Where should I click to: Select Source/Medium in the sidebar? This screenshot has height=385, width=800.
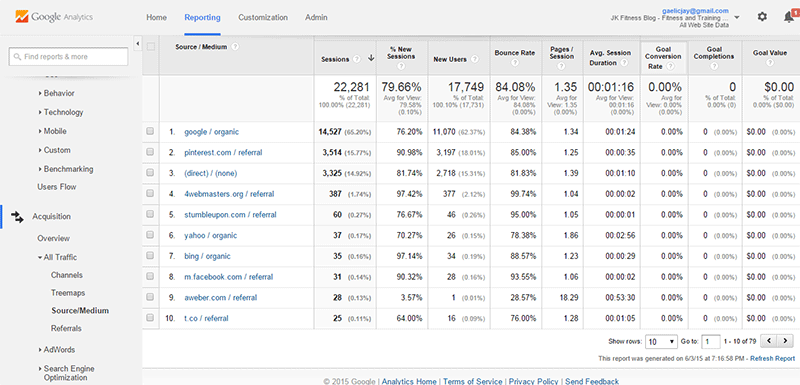(x=80, y=311)
